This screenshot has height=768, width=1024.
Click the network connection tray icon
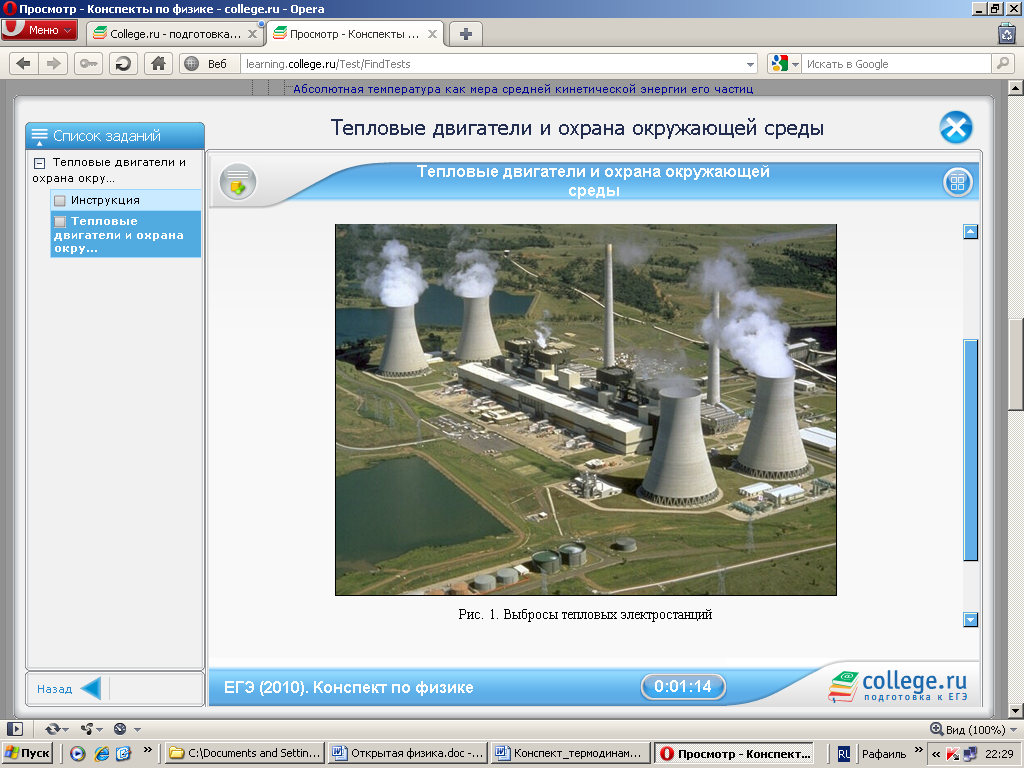(969, 754)
